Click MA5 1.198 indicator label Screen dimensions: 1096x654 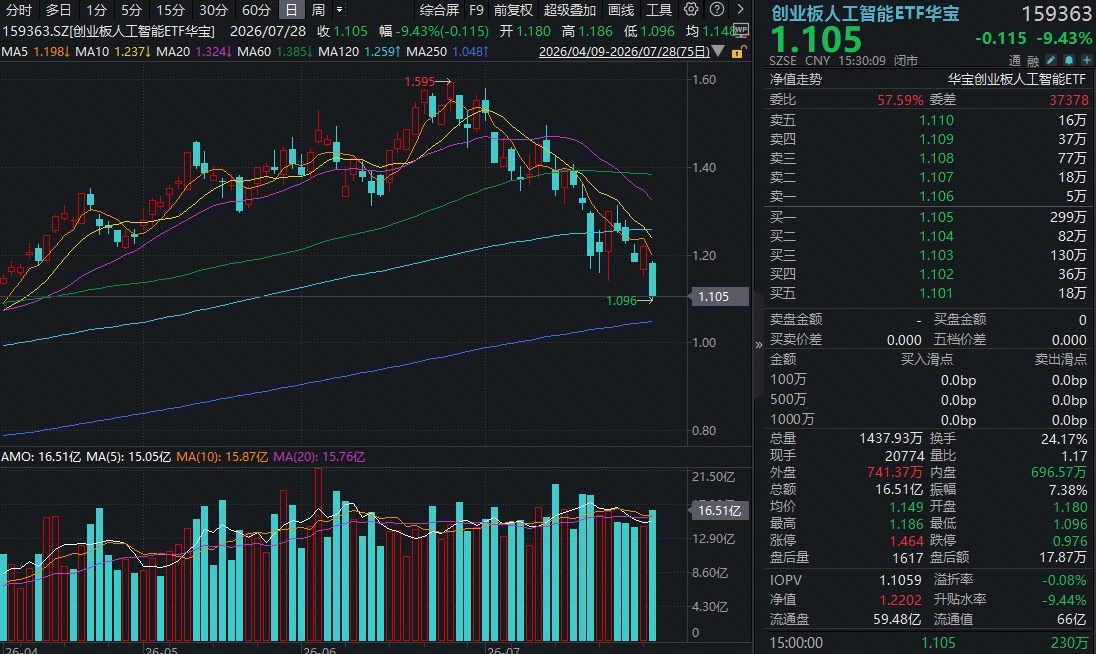[x=35, y=51]
